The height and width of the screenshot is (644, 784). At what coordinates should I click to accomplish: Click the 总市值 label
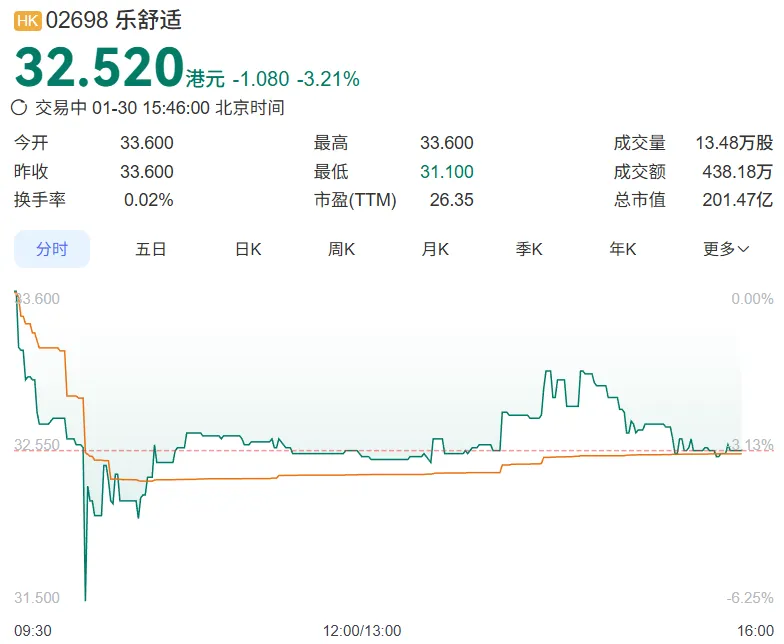click(x=640, y=200)
